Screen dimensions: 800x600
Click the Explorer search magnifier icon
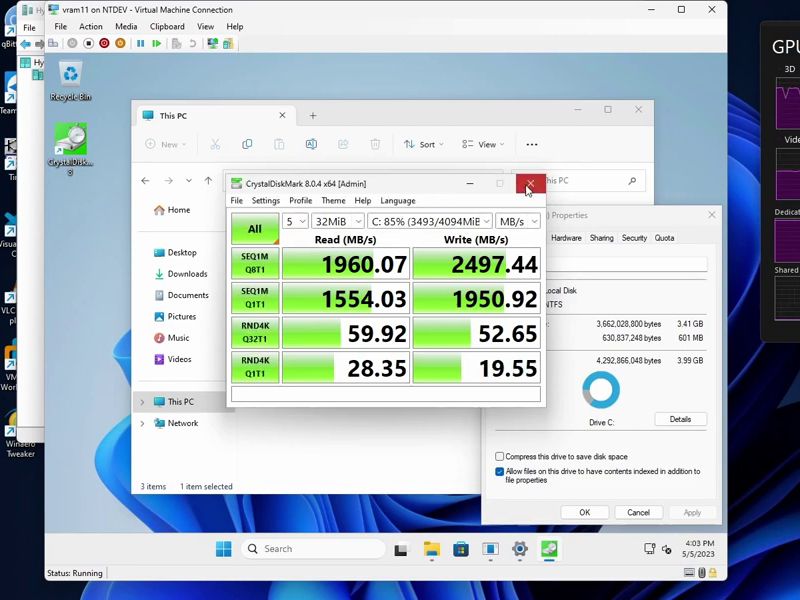[x=632, y=181]
